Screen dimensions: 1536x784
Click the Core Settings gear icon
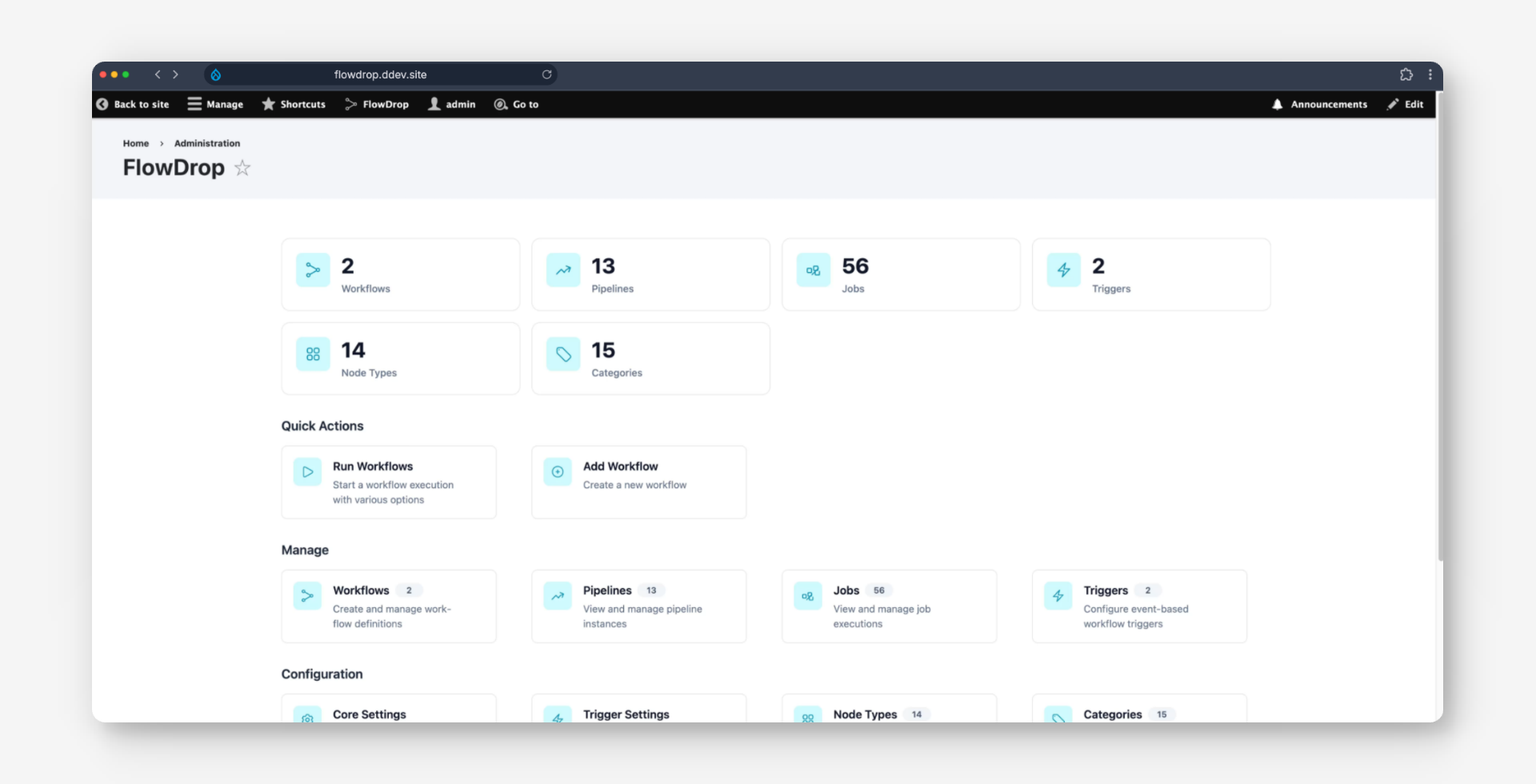[x=307, y=716]
